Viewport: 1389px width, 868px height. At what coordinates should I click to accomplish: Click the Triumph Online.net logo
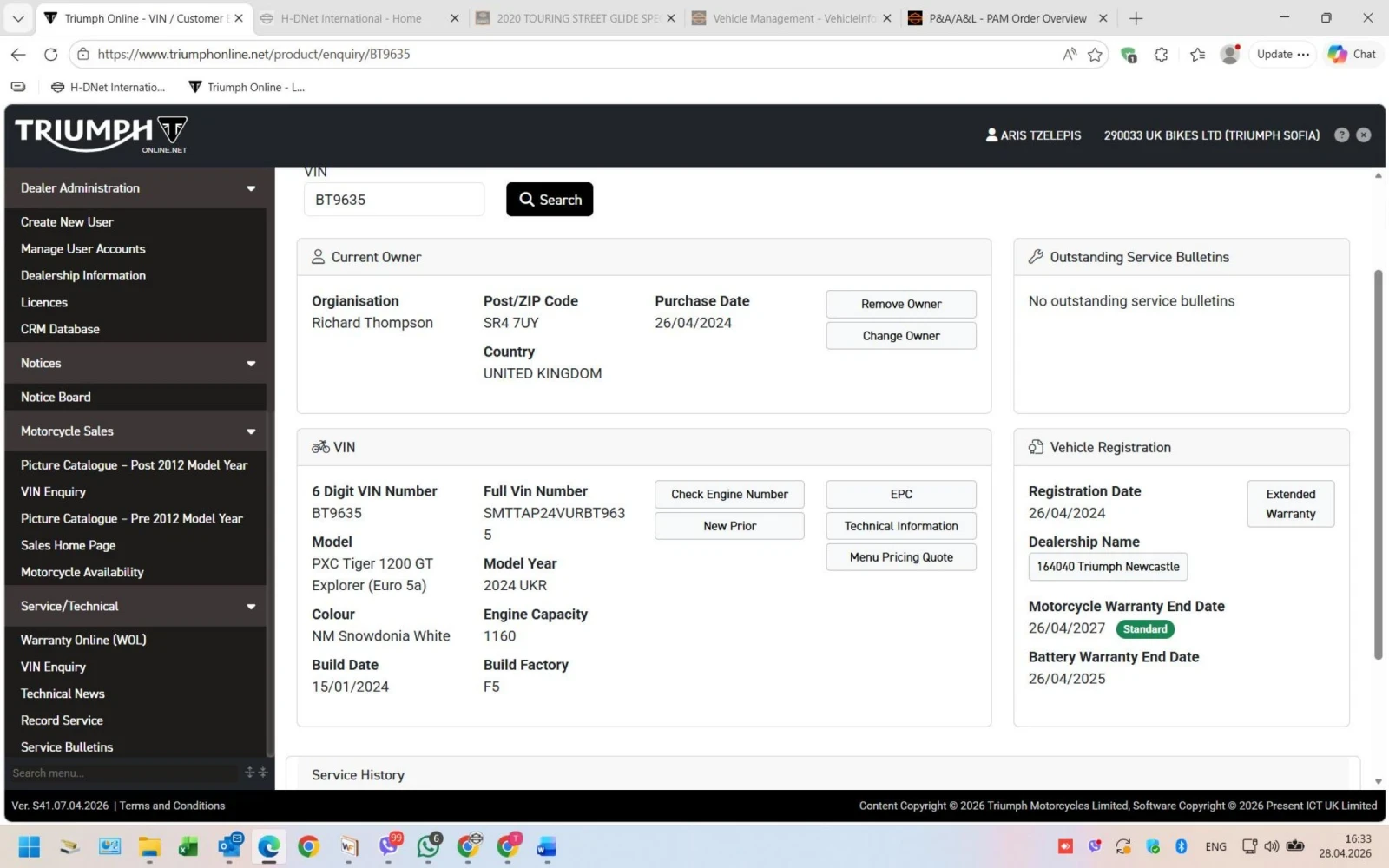101,135
